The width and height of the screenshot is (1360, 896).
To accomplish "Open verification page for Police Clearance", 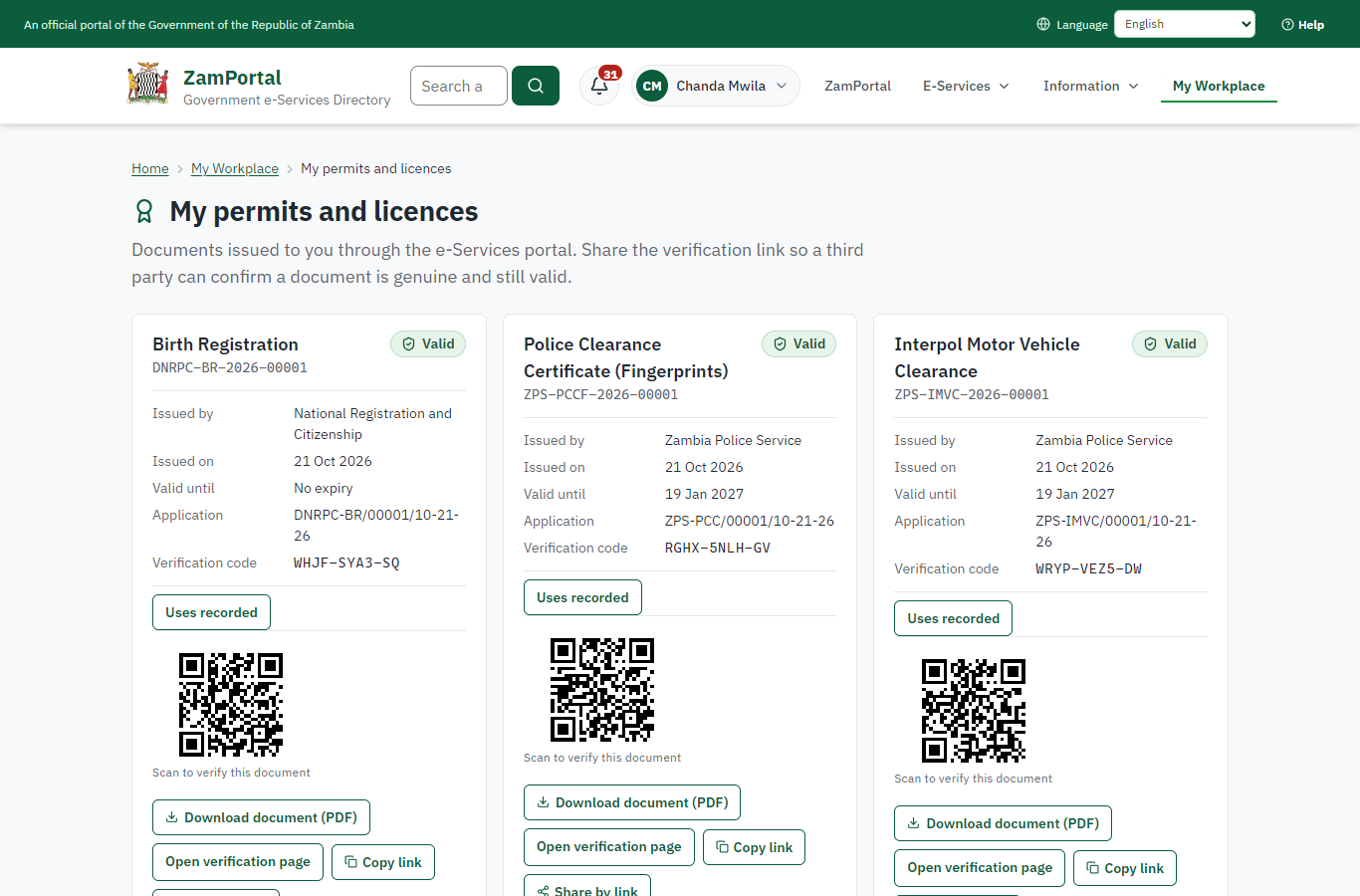I will click(609, 847).
